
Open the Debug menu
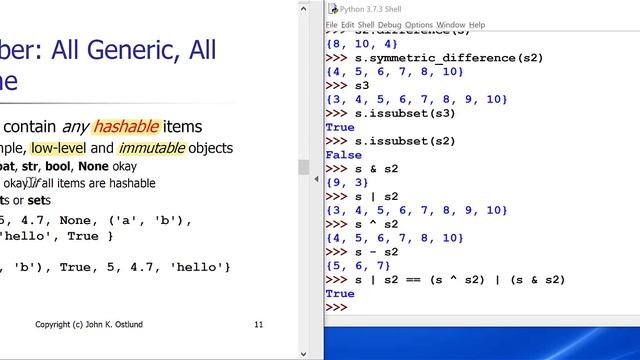pyautogui.click(x=389, y=25)
